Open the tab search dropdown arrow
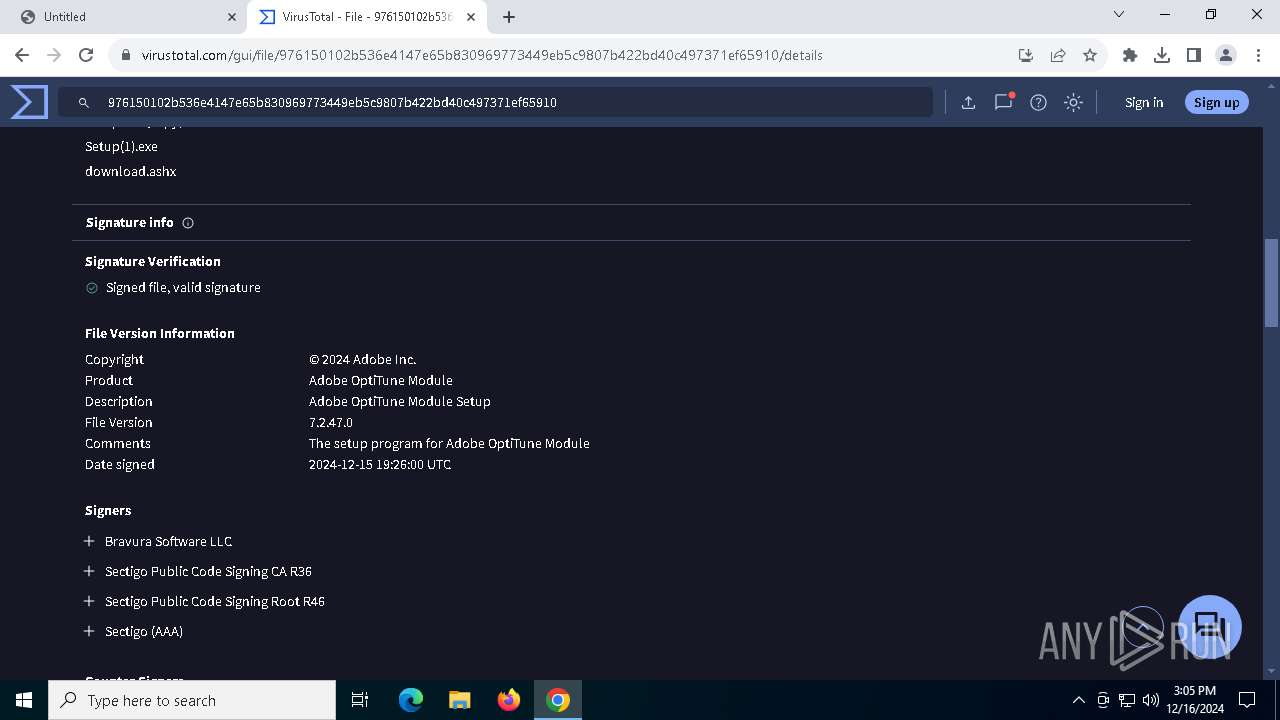This screenshot has width=1280, height=720. point(1119,15)
